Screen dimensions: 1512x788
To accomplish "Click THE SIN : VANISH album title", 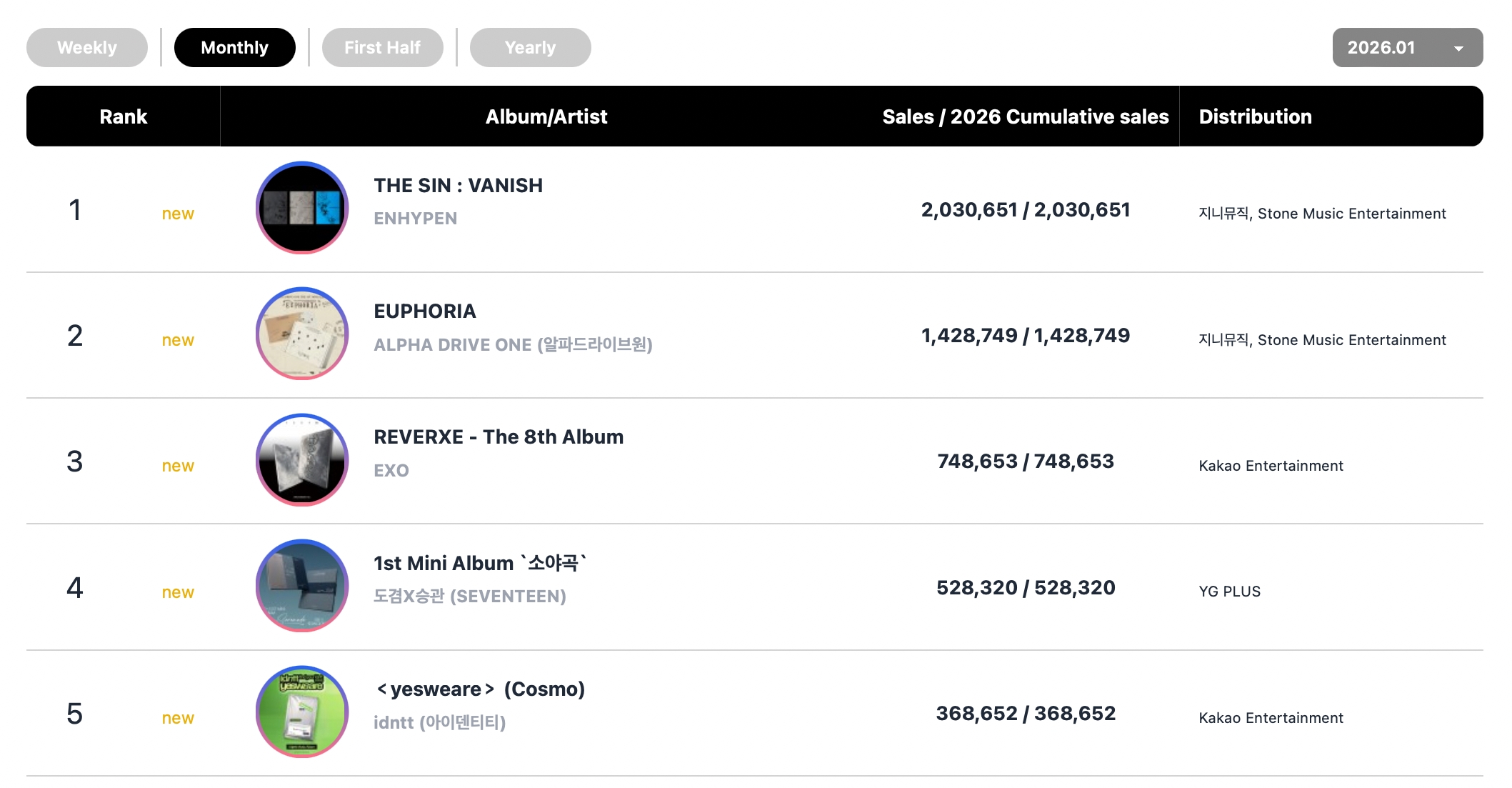I will (x=458, y=186).
